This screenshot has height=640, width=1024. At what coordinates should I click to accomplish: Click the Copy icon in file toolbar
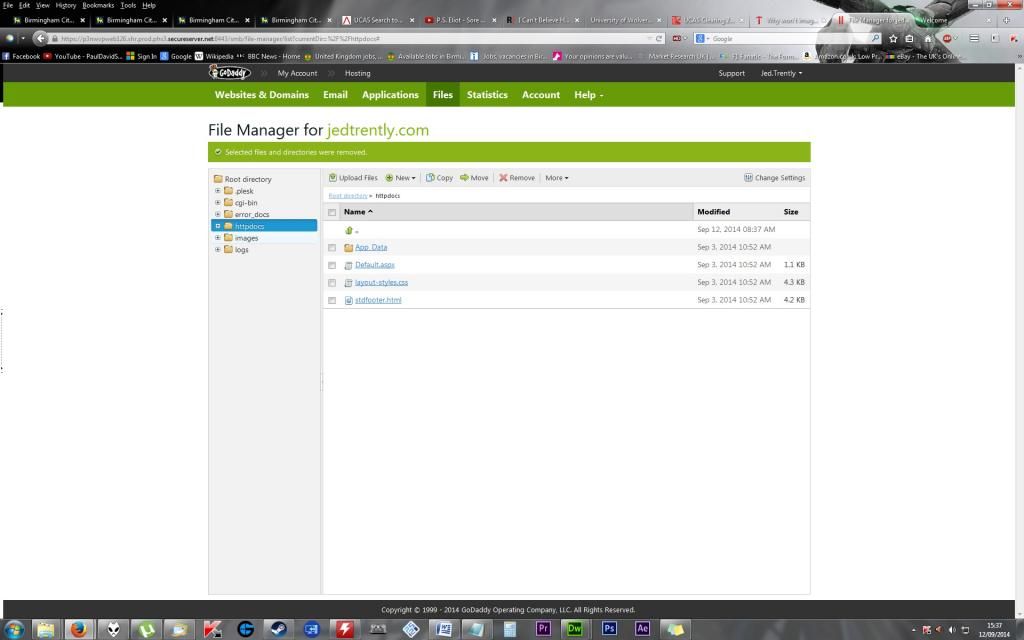(430, 178)
